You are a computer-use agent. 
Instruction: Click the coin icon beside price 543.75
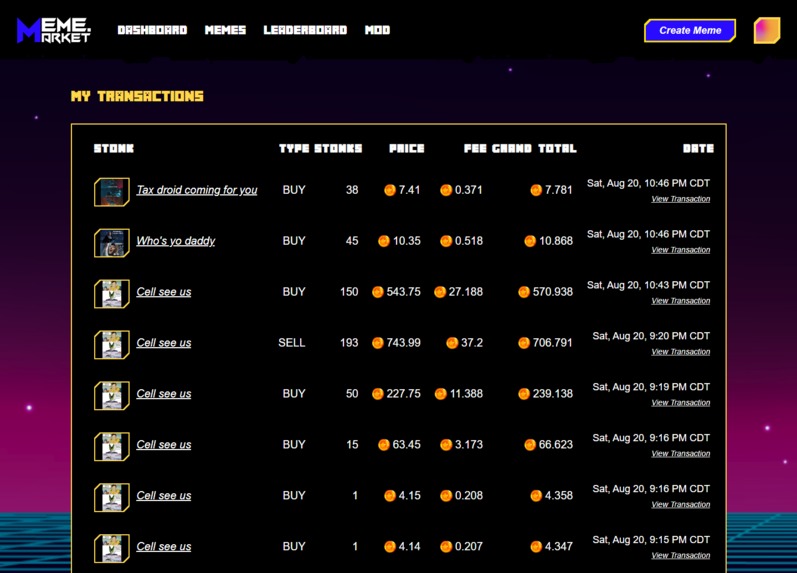[x=378, y=292]
